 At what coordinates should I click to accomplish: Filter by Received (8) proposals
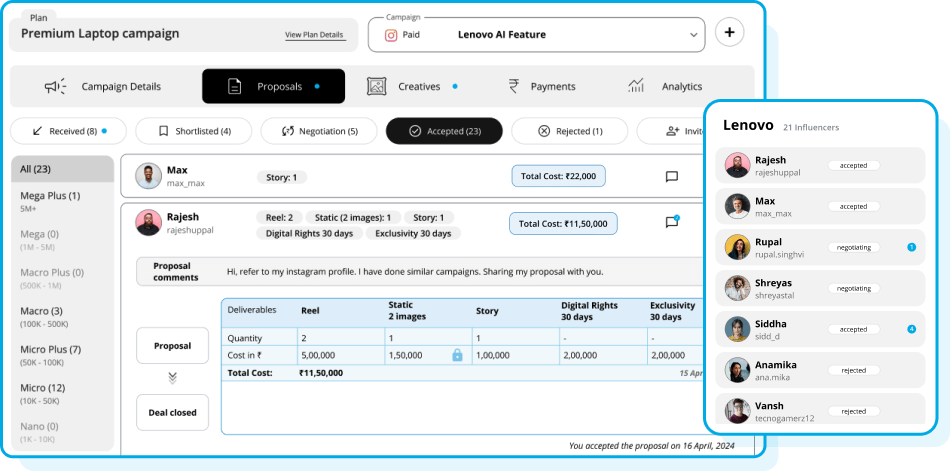click(68, 131)
